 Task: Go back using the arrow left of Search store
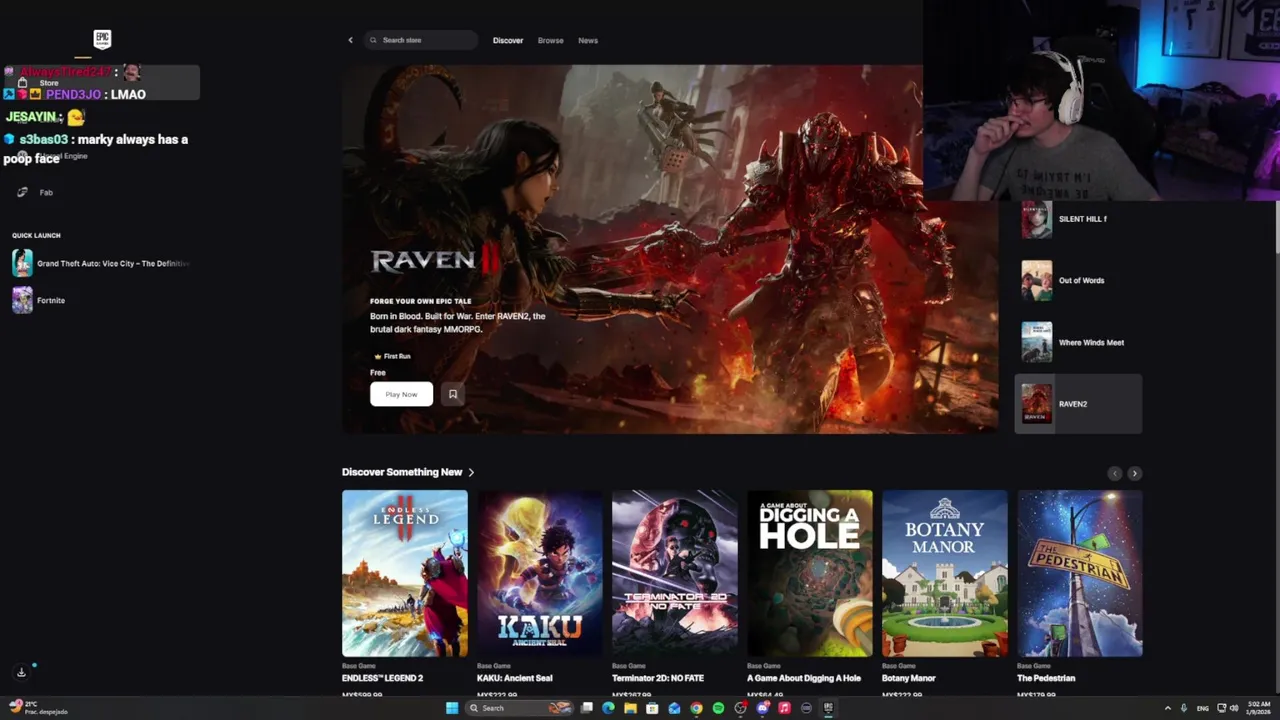(350, 40)
